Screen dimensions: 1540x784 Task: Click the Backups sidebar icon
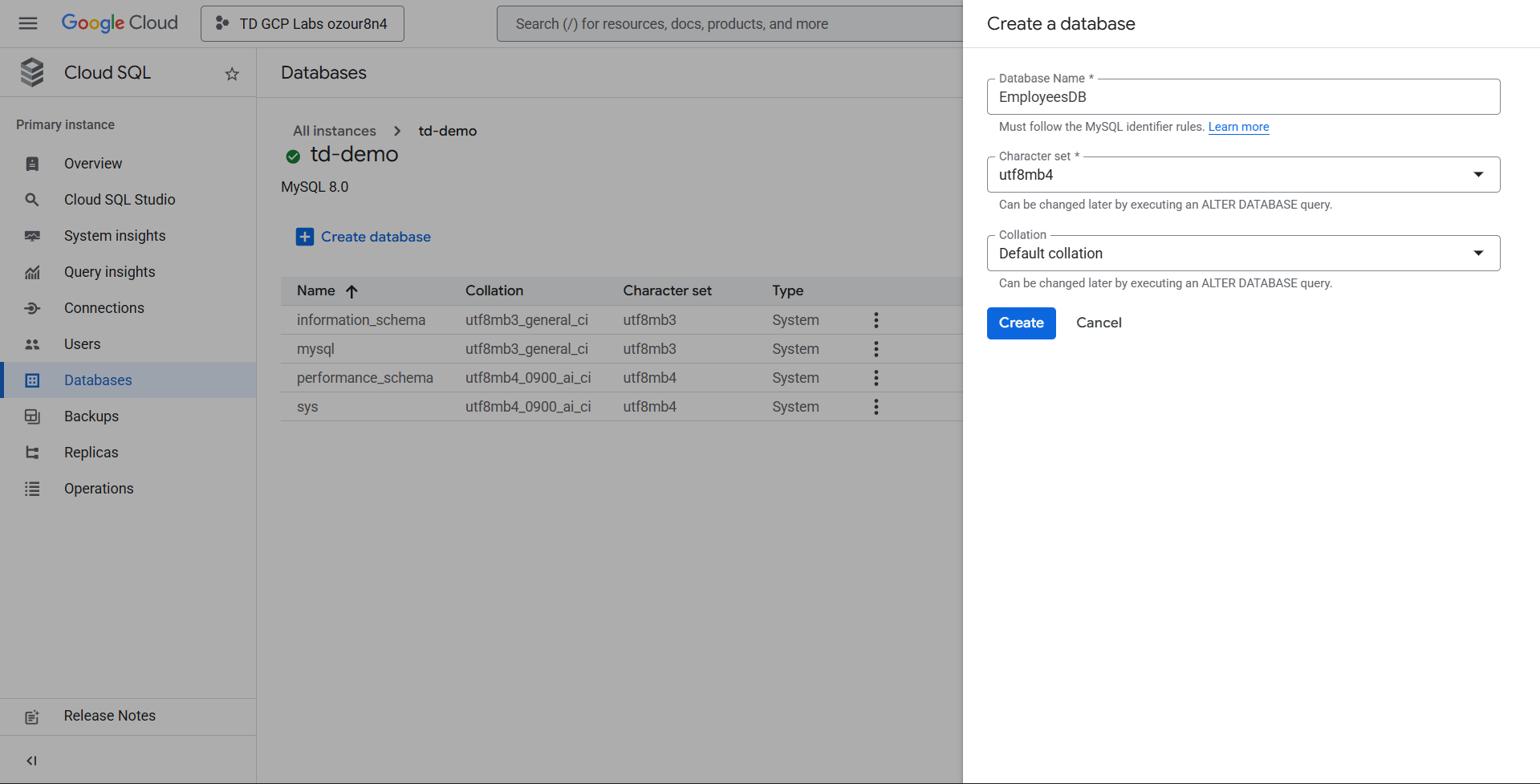[32, 416]
